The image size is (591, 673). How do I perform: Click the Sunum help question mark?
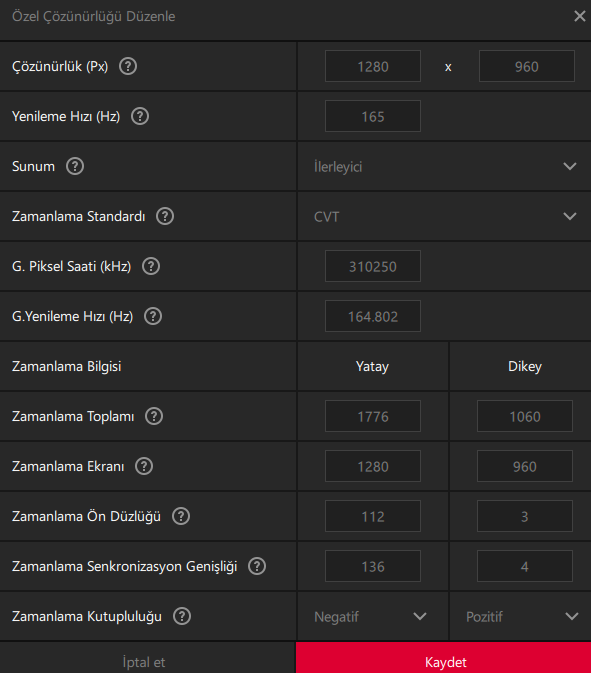pyautogui.click(x=75, y=166)
